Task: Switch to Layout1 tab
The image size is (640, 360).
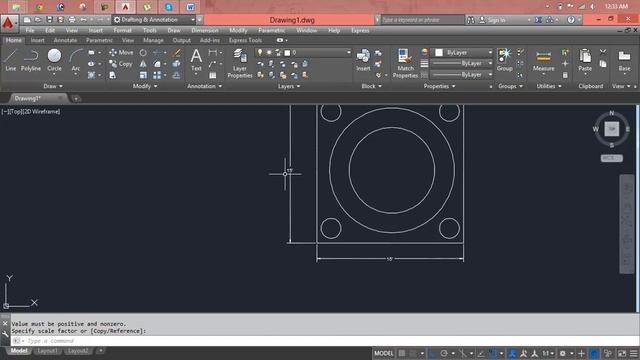Action: [x=47, y=351]
